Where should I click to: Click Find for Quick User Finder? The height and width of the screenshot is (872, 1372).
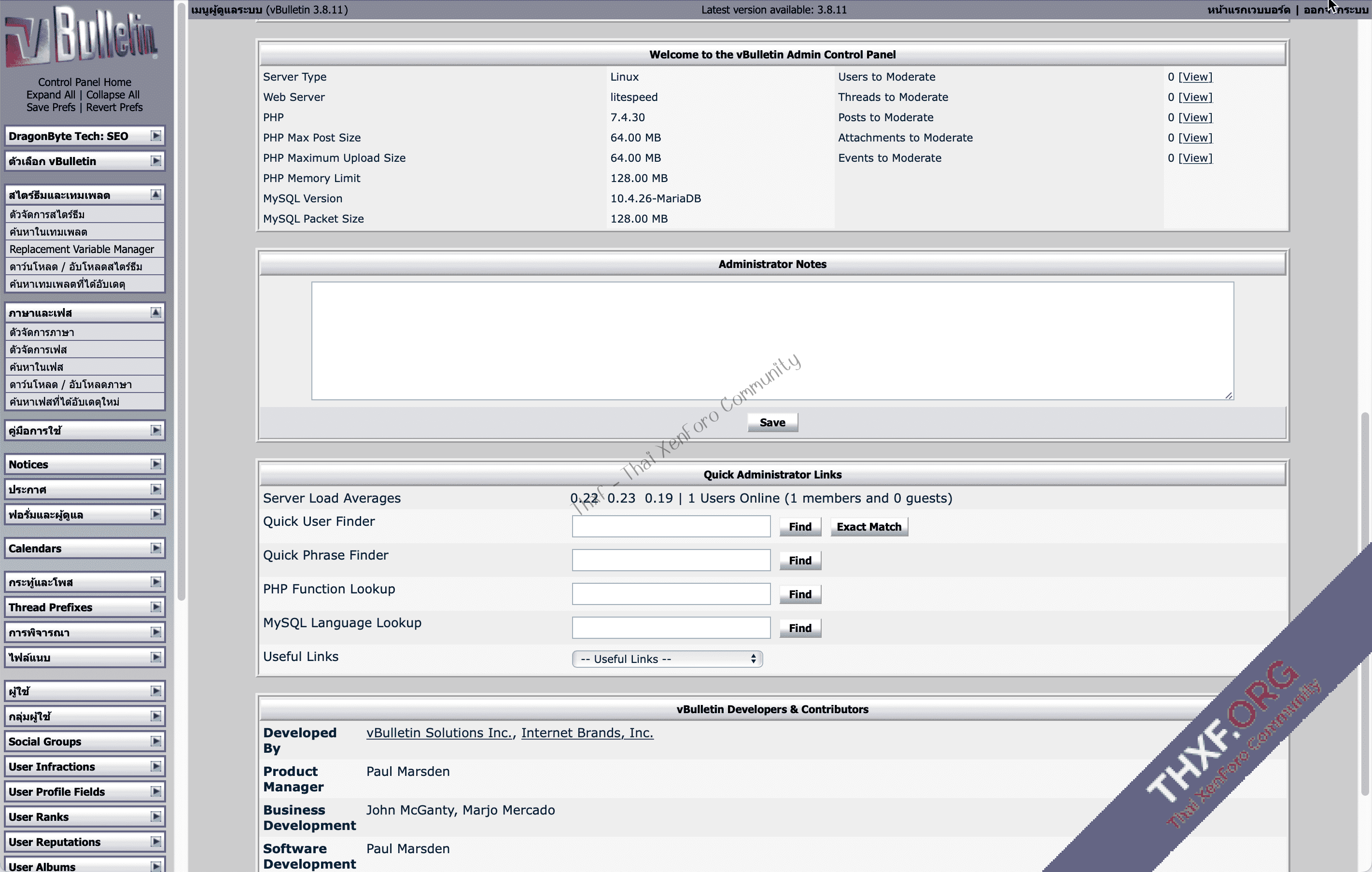pos(800,527)
